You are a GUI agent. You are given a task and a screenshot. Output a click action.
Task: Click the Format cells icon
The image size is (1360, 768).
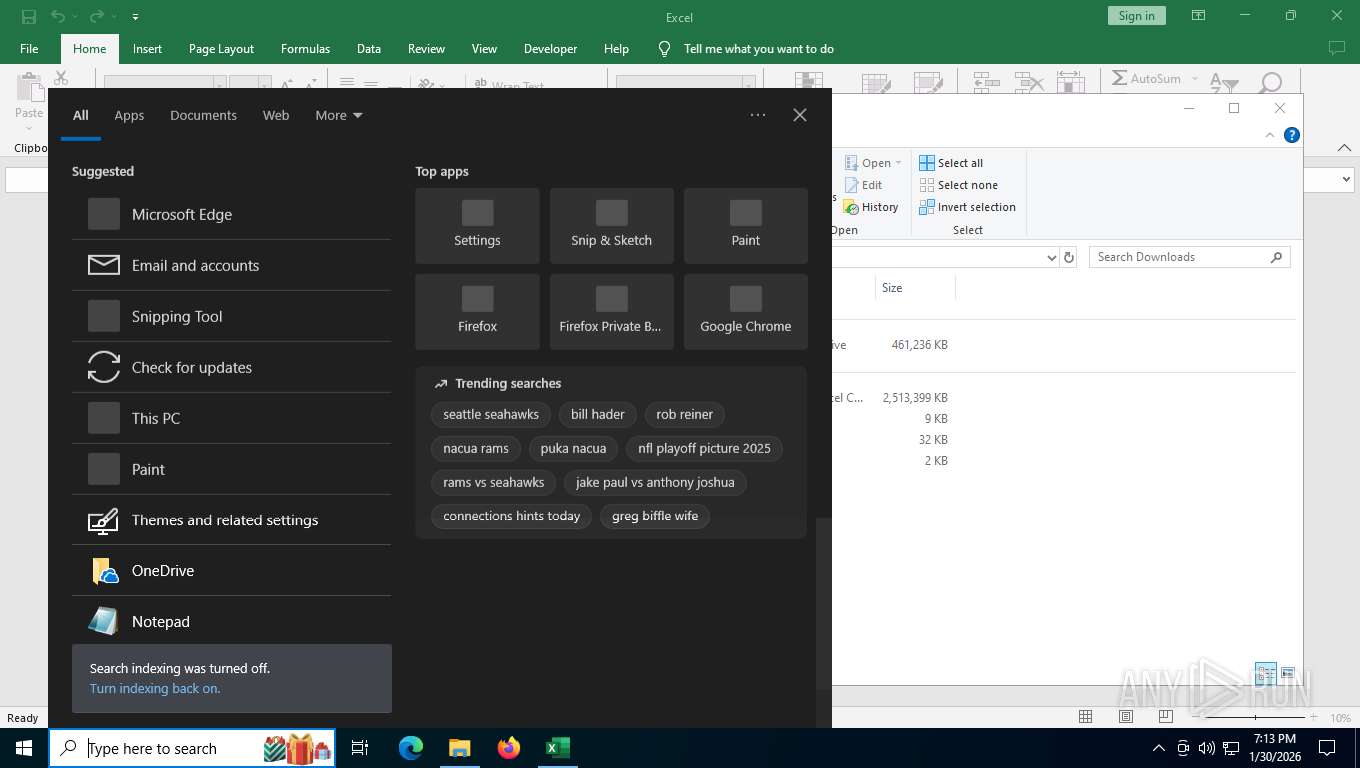1070,83
